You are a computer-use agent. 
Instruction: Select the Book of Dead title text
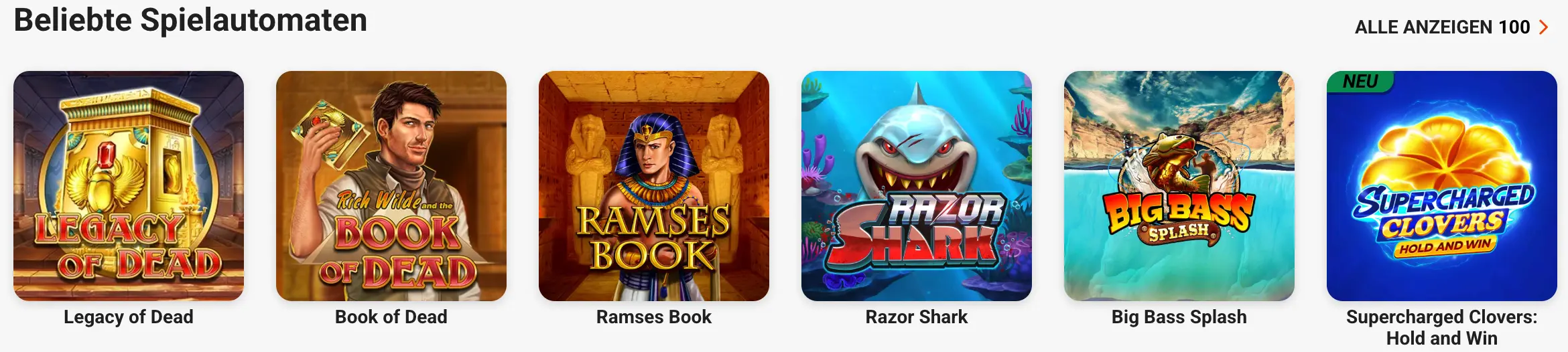click(x=391, y=317)
